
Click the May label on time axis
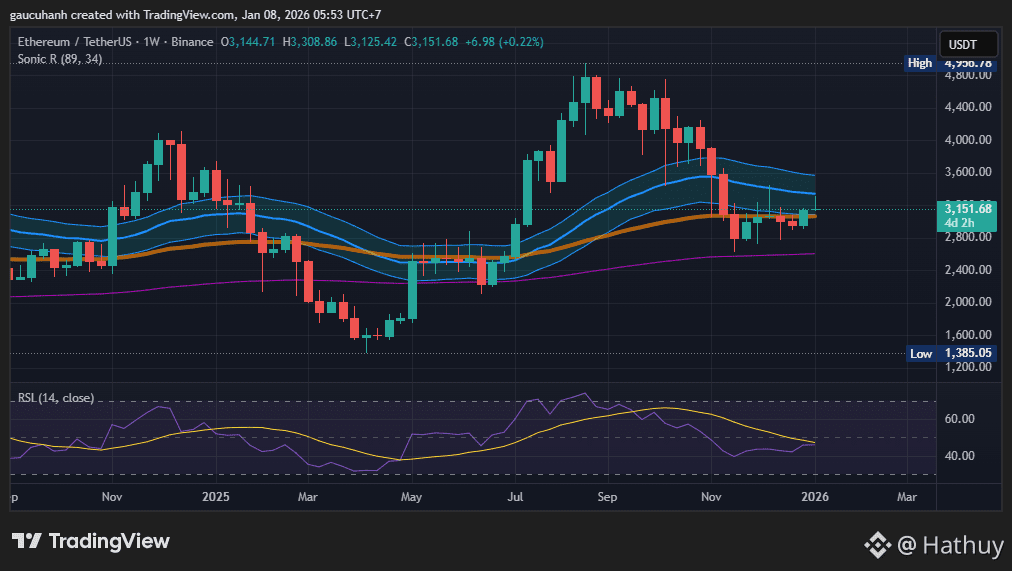coord(411,496)
